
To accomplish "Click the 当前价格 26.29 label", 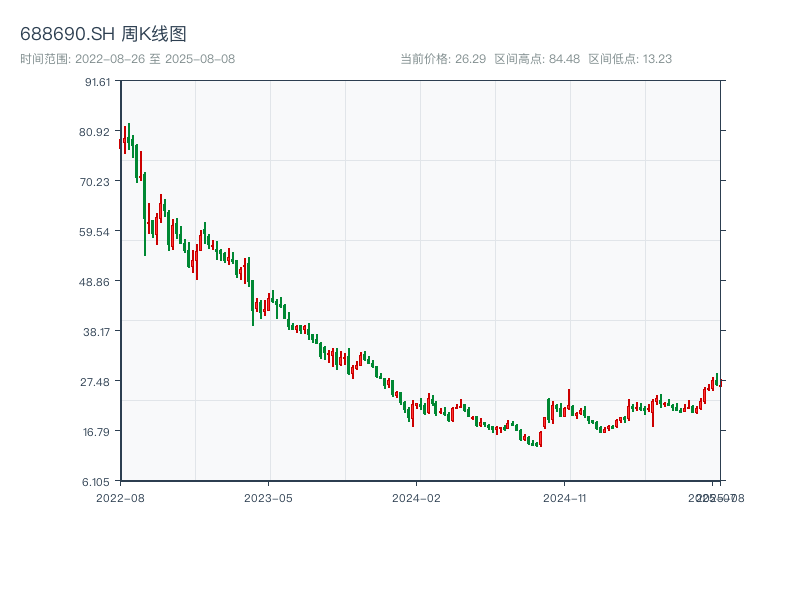I will (443, 59).
